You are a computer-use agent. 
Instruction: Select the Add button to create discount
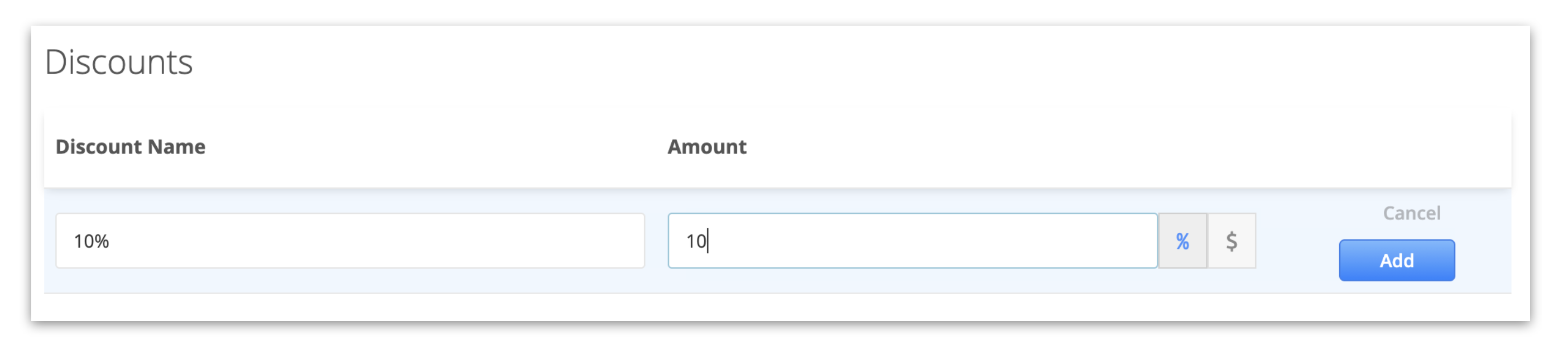pyautogui.click(x=1396, y=260)
